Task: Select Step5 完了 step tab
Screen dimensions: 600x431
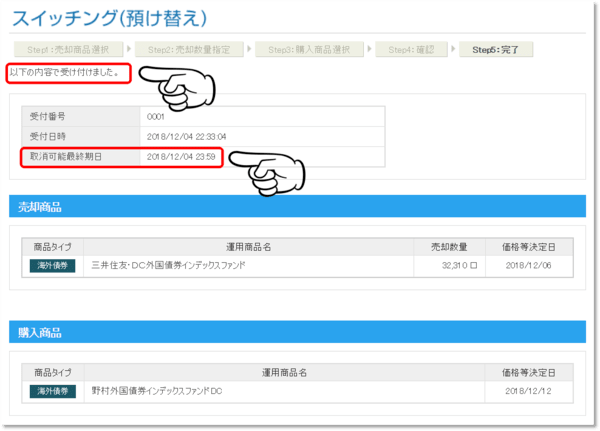Action: (496, 49)
